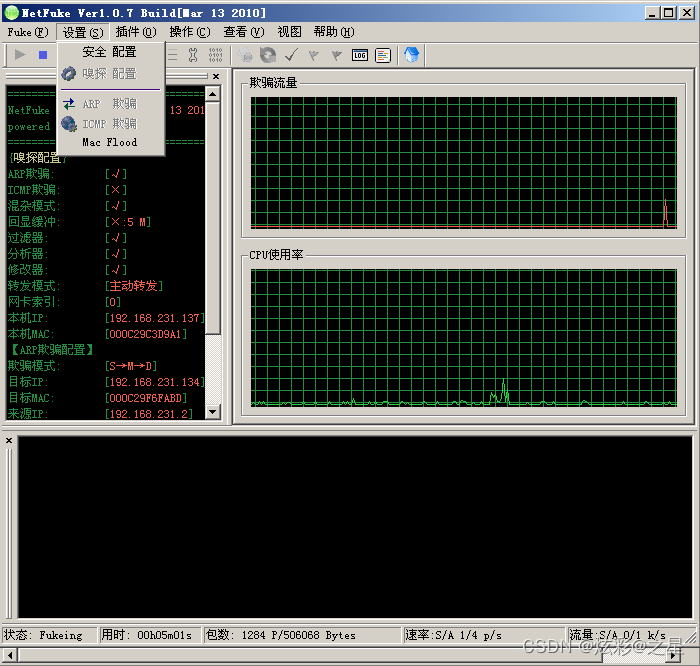The width and height of the screenshot is (700, 666).
Task: Click target IP 192.168.231.134 text
Action: (154, 382)
